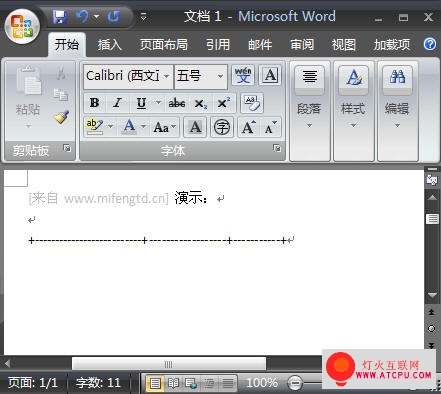
Task: Open font color dropdown arrow
Action: [x=143, y=127]
